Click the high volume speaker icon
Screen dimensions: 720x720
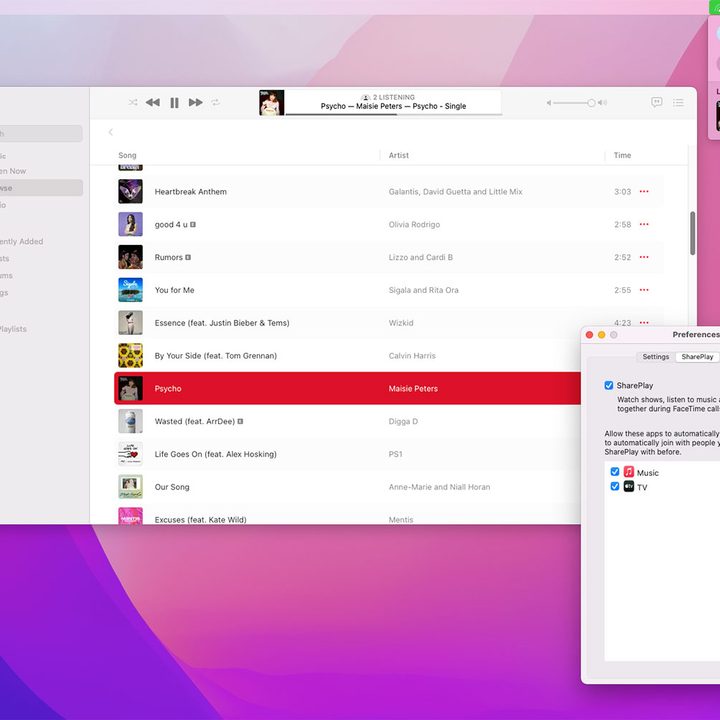click(x=602, y=102)
